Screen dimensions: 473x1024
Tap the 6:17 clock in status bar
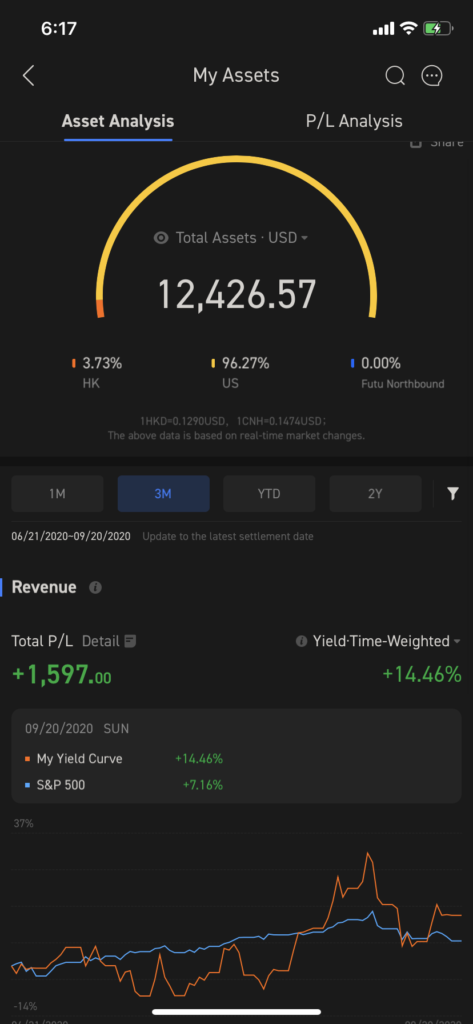59,29
